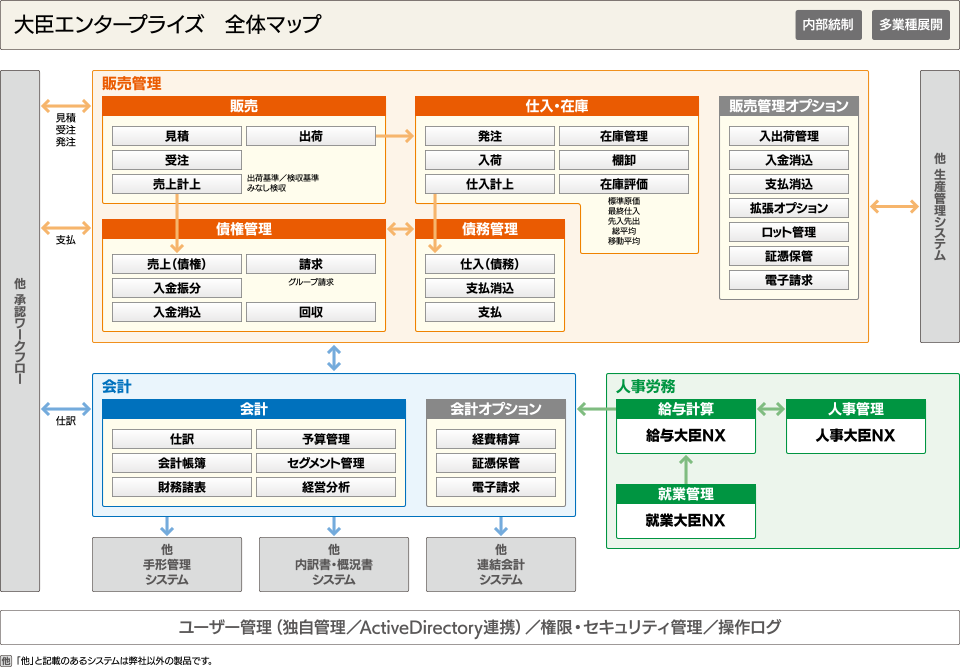Image resolution: width=960 pixels, height=667 pixels.
Task: Select the 会計帳簿 box
Action: pos(182,463)
